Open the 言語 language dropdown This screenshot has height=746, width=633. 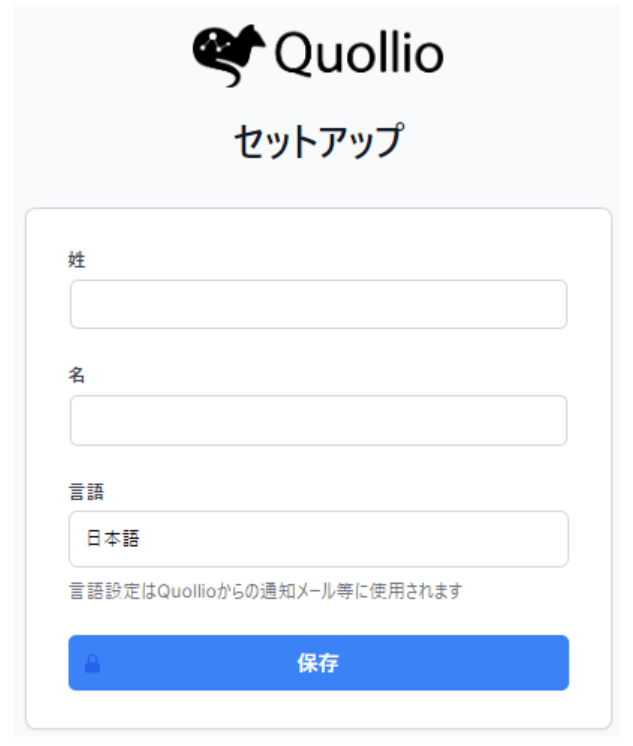point(318,539)
